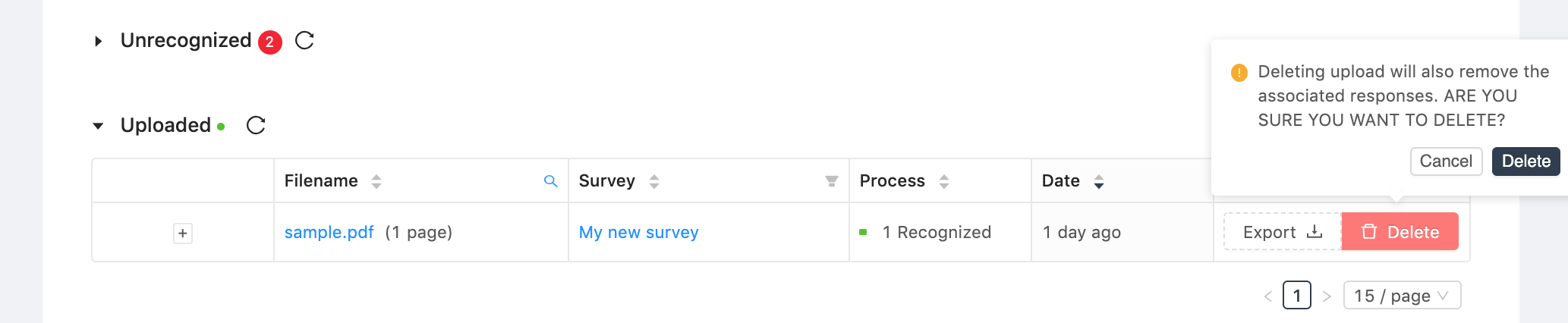Select page 1 in pagination

pos(1297,296)
